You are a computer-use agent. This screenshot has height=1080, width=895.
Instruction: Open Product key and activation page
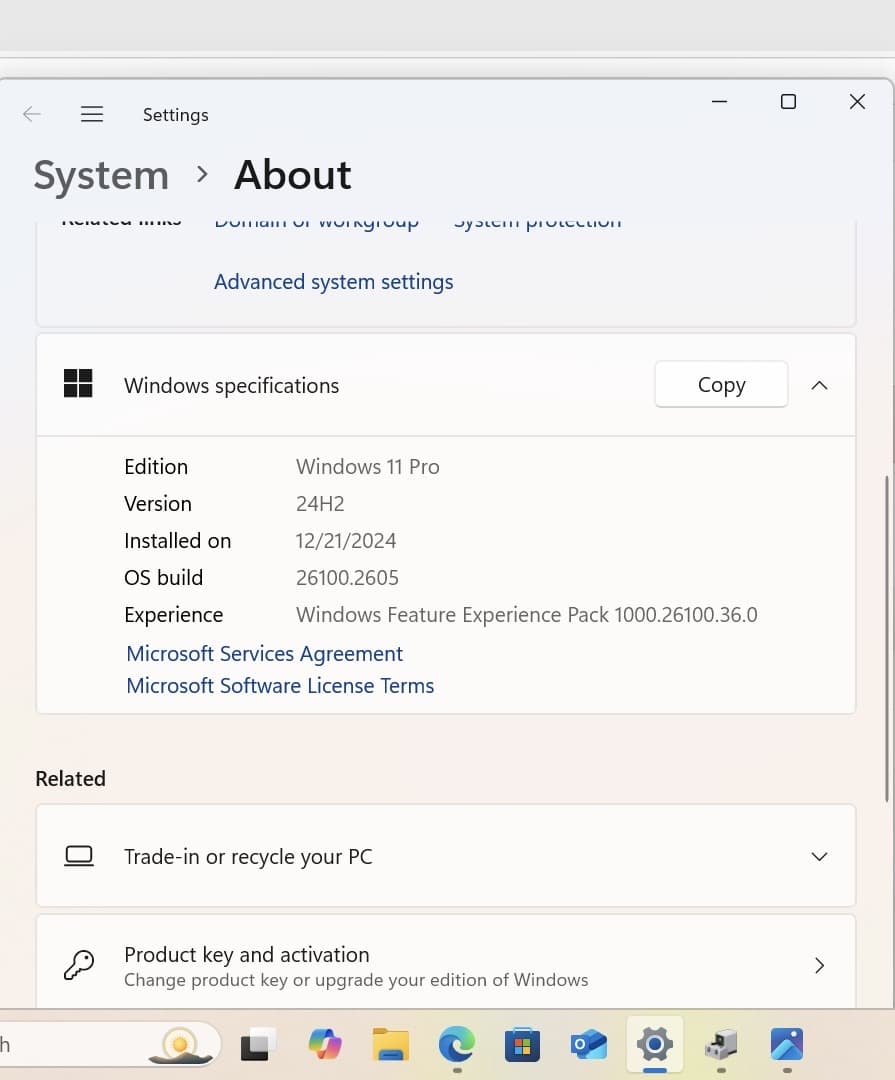(x=445, y=965)
